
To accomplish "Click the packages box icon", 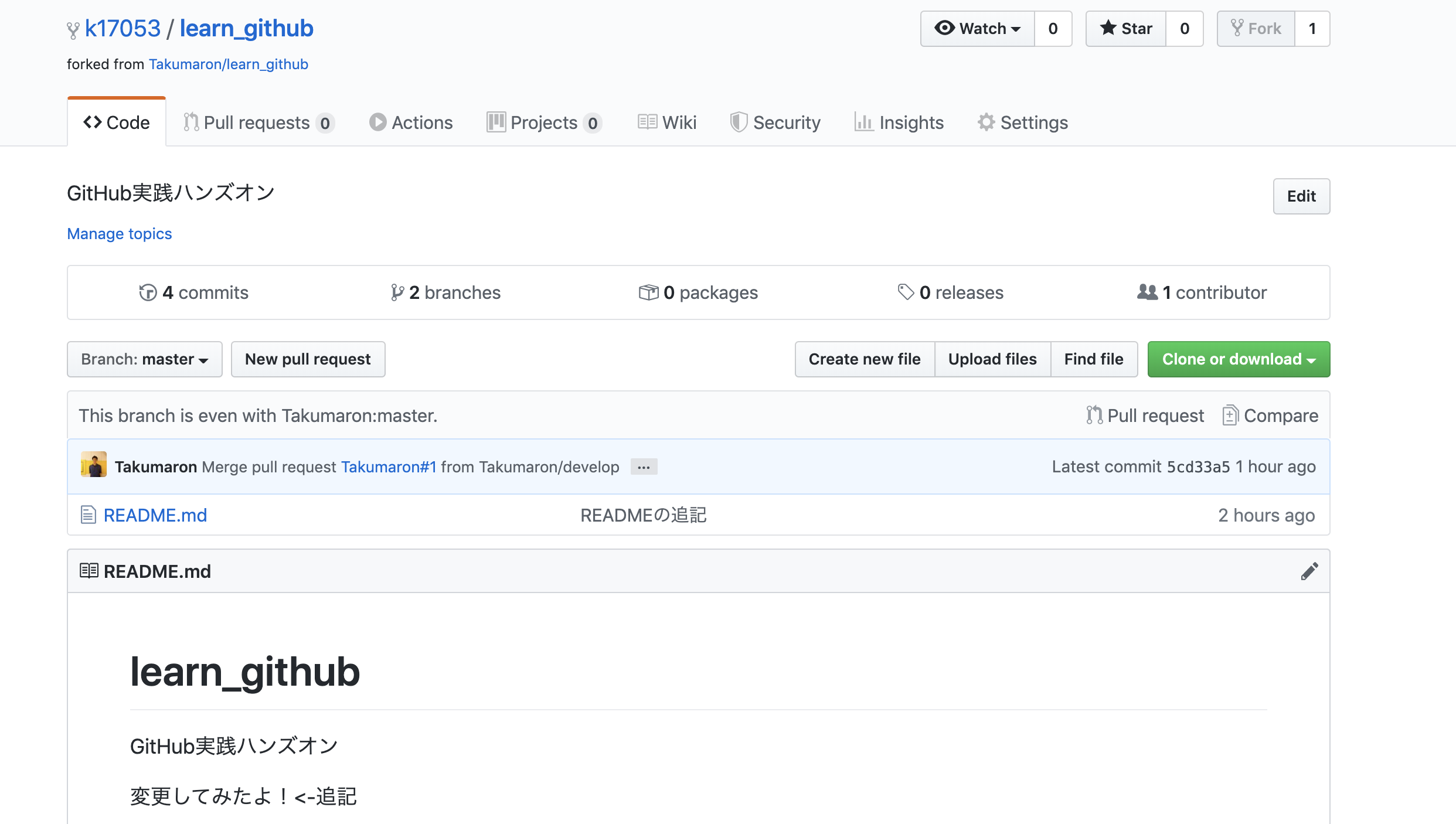I will point(649,292).
